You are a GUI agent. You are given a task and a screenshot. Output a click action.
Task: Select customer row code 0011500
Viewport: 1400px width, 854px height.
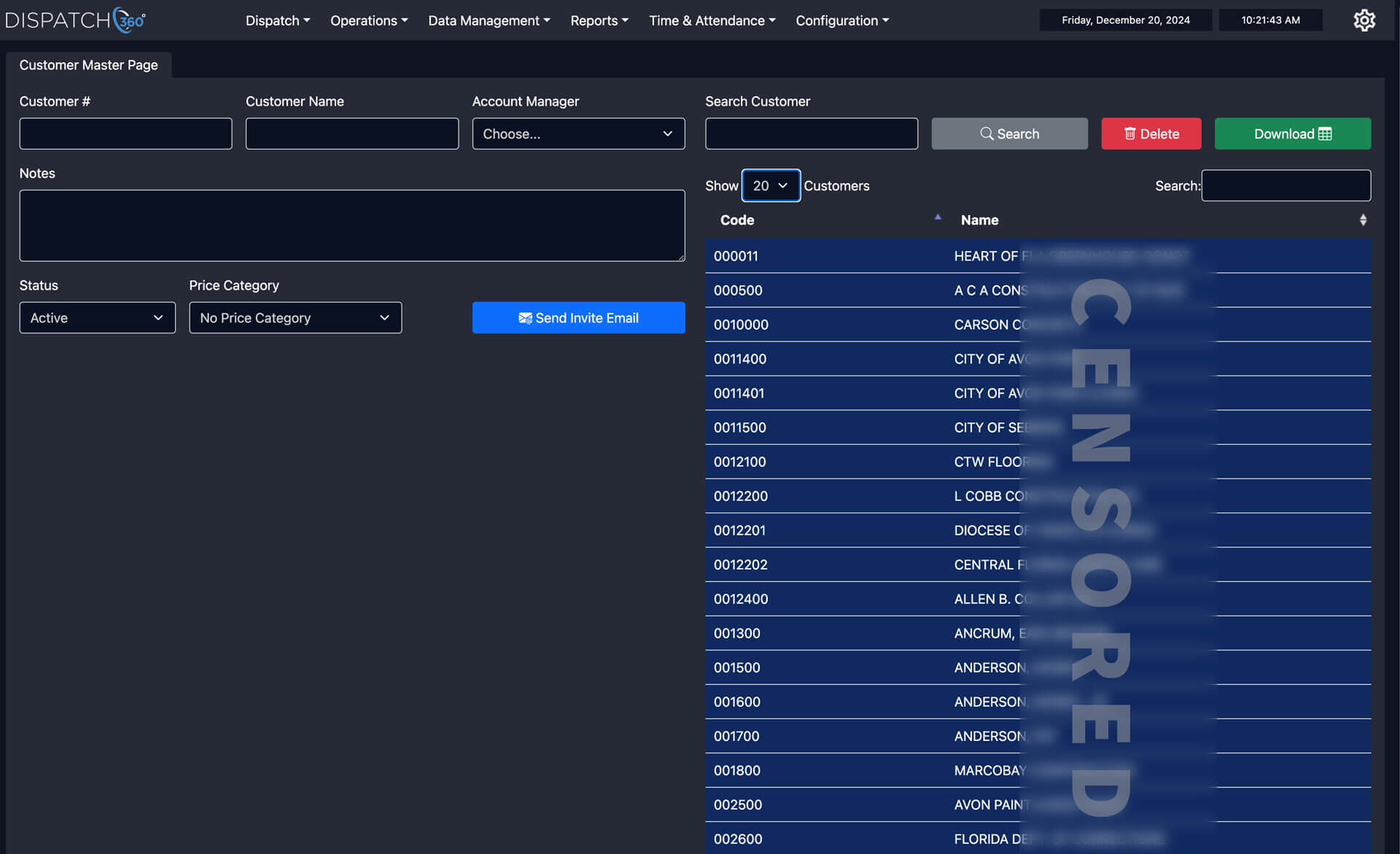pos(1038,427)
